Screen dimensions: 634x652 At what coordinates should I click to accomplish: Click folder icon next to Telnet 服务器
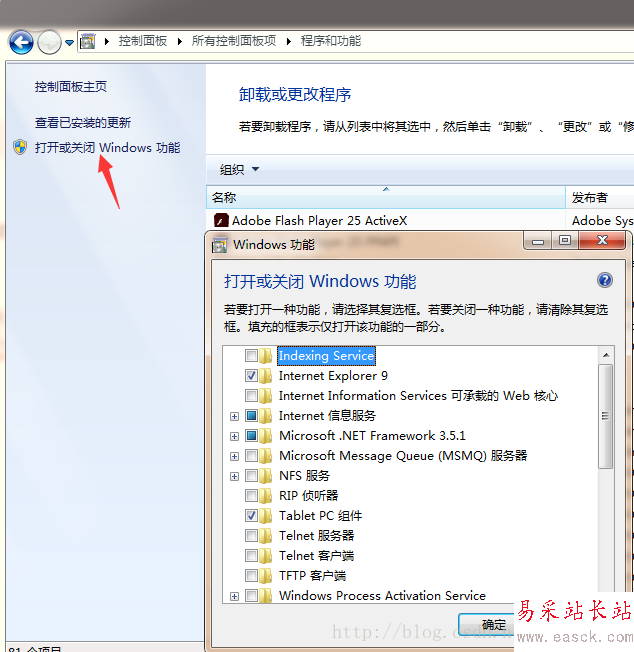pyautogui.click(x=265, y=536)
